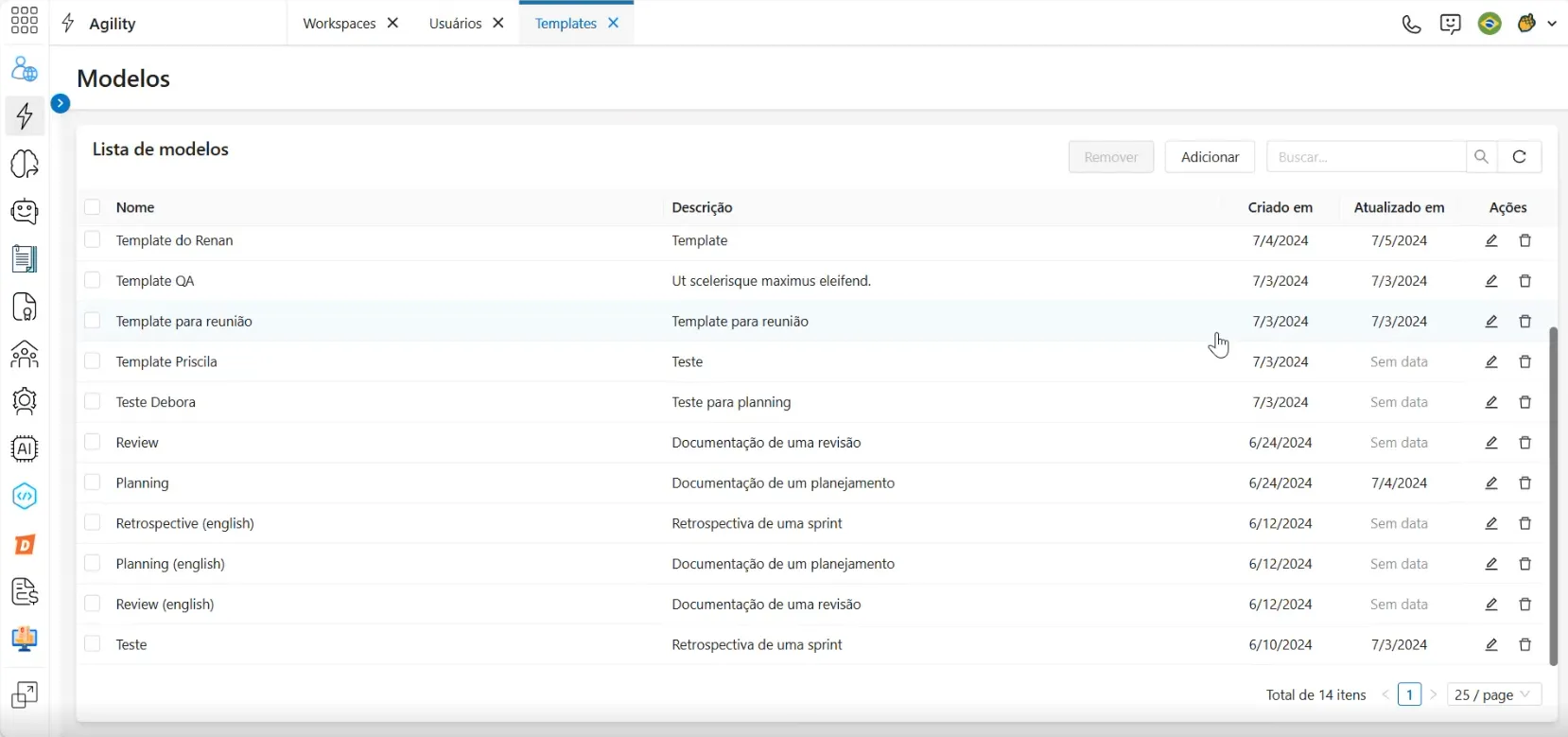
Task: Switch to the Workspaces tab
Action: point(340,24)
